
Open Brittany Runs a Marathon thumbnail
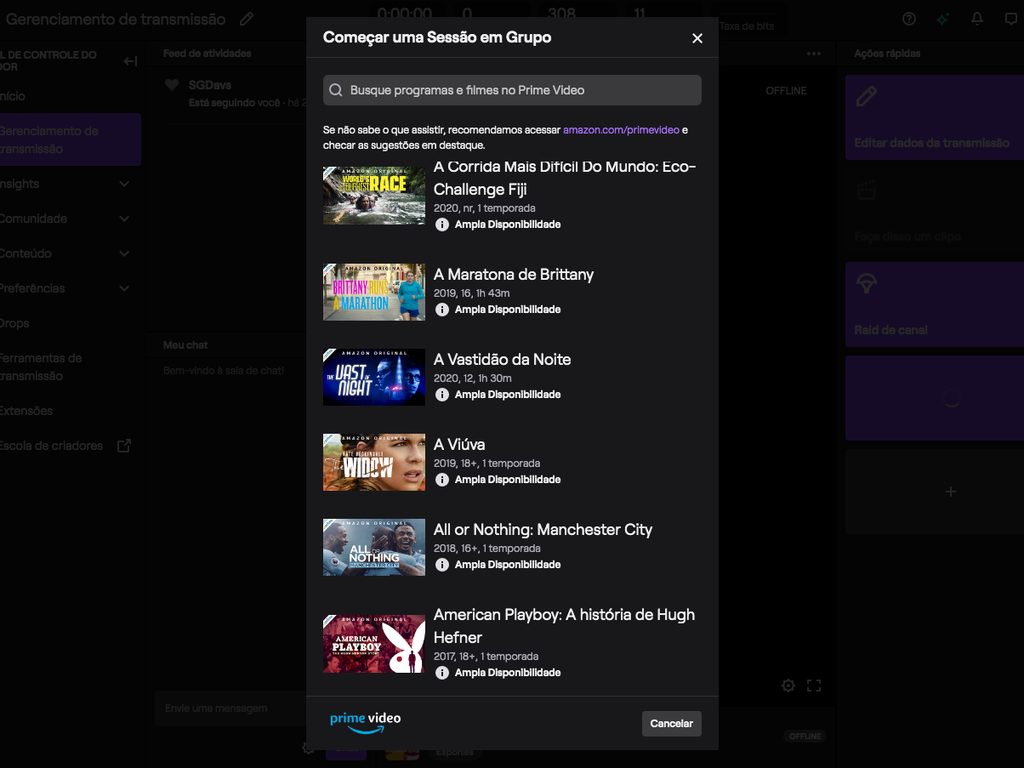pos(374,292)
